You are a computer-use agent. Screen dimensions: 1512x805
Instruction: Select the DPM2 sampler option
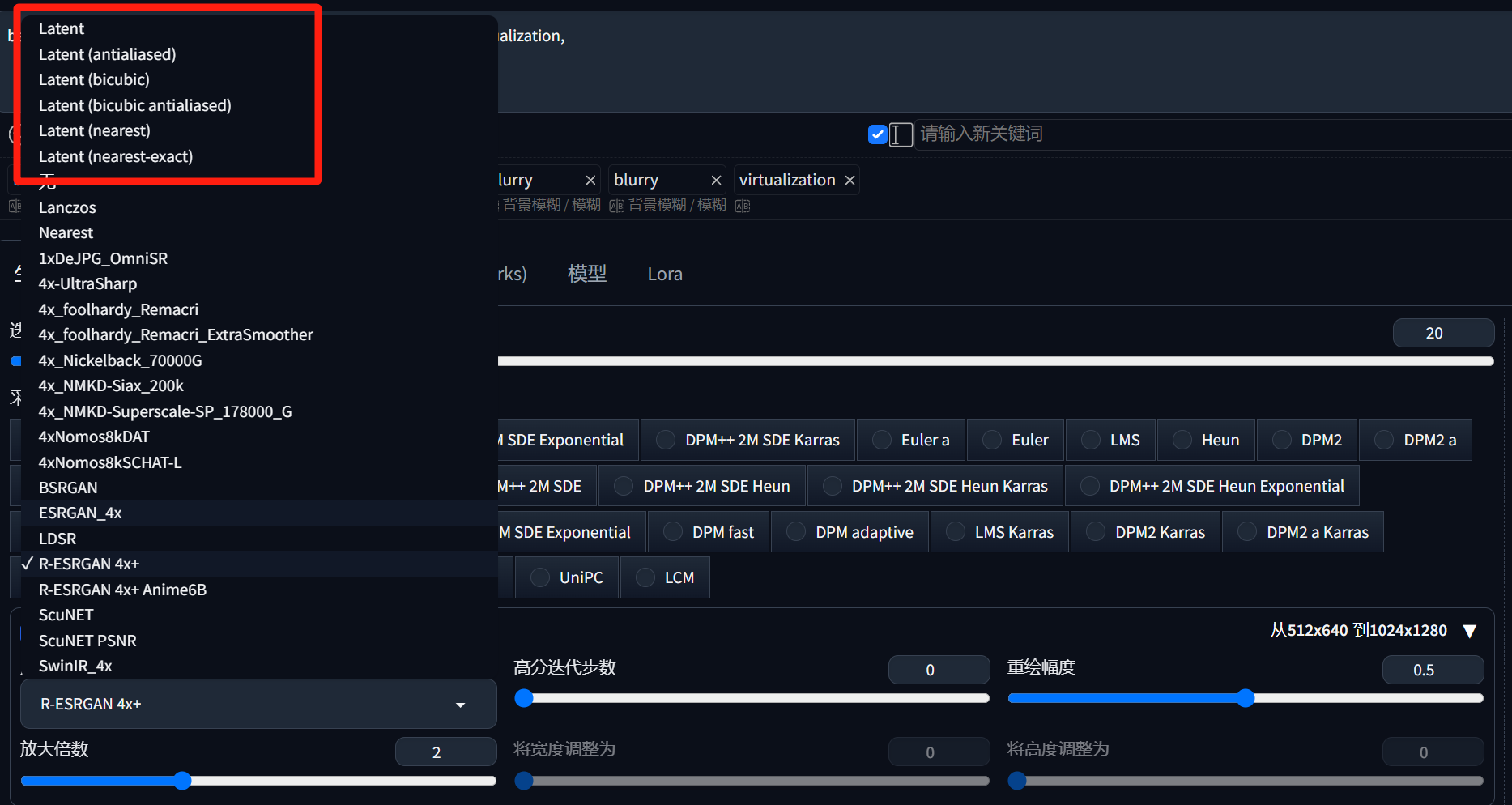(x=1307, y=440)
